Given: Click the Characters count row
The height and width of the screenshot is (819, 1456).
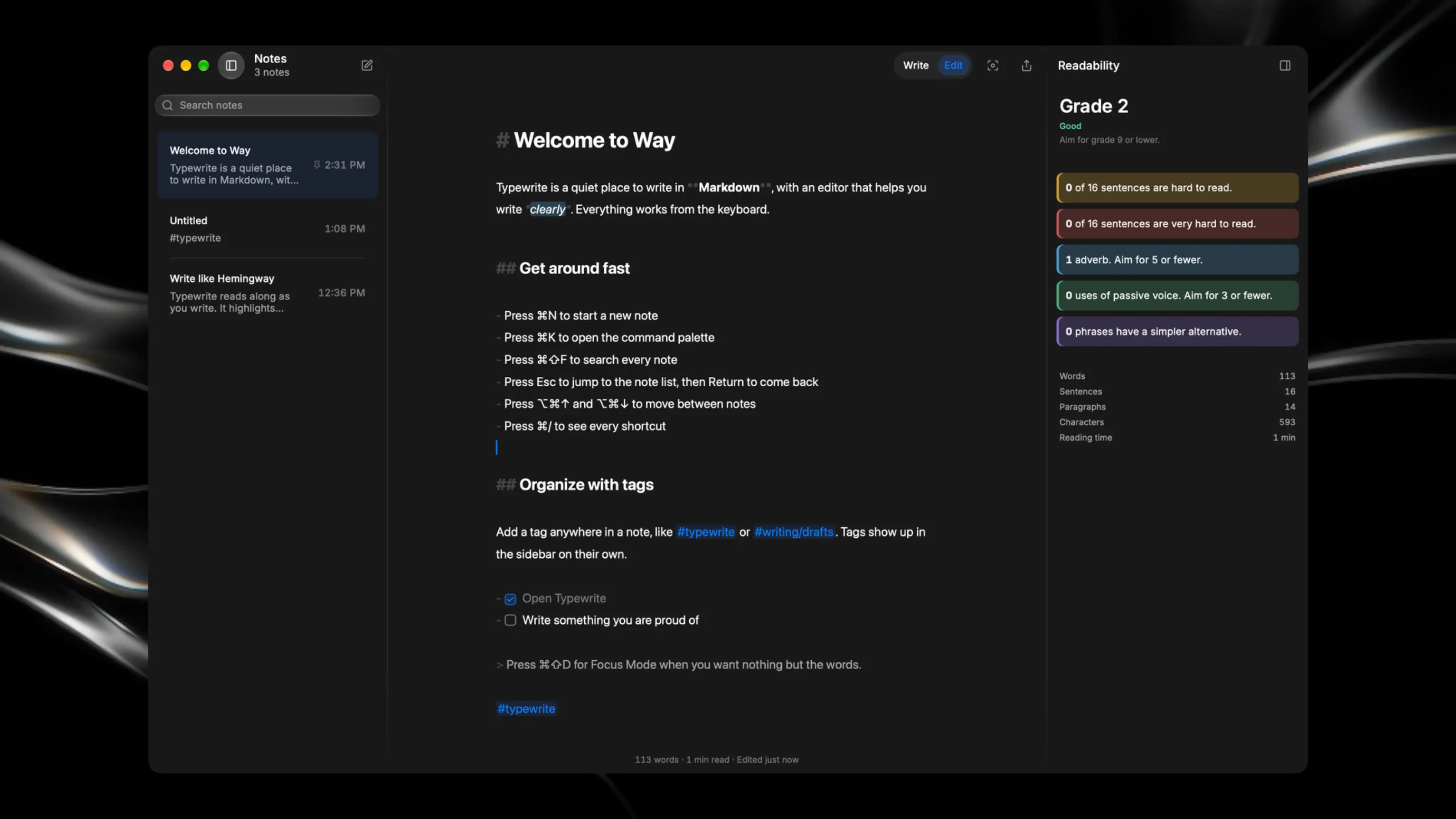Looking at the screenshot, I should point(1177,422).
